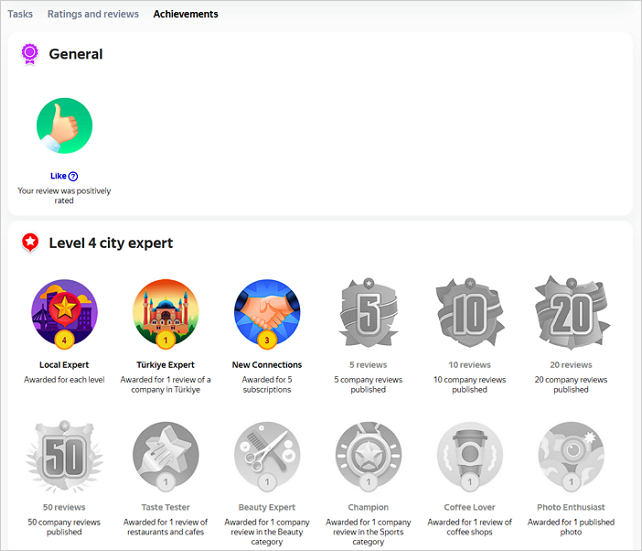This screenshot has height=551, width=642.
Task: Select the Photo Enthusiast camera badge
Action: pyautogui.click(x=570, y=455)
